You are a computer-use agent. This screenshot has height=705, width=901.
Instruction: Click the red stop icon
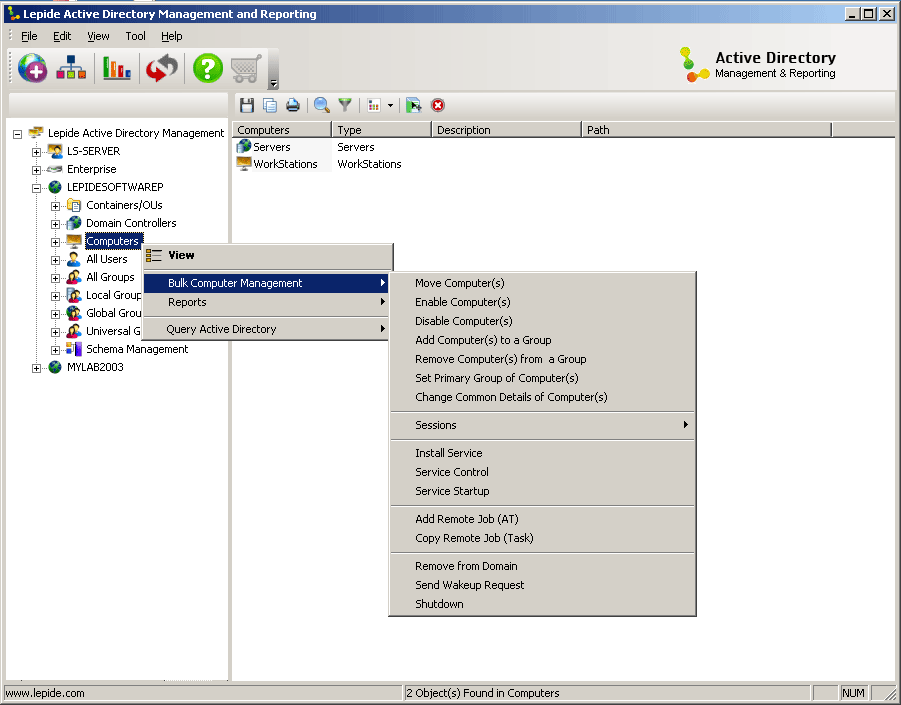click(438, 105)
